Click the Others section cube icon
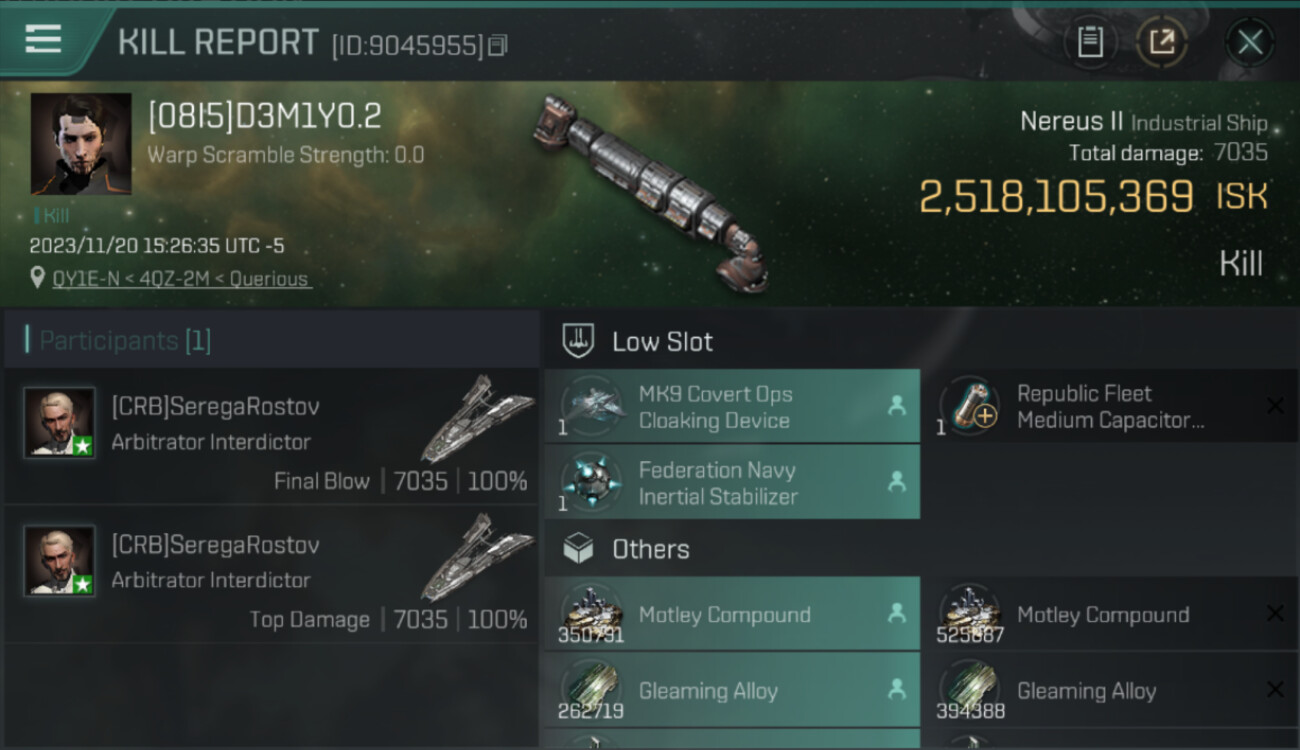 (x=578, y=548)
